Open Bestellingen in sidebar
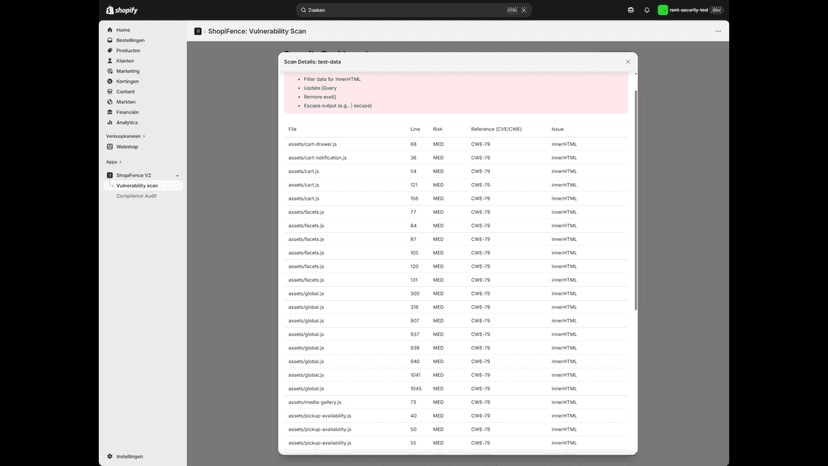Screen dimensions: 828x466 point(130,40)
